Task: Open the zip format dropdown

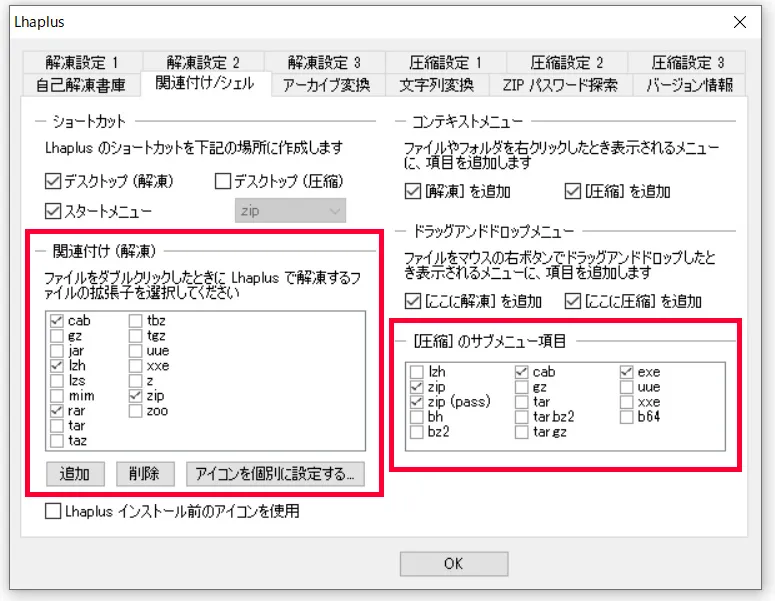Action: pyautogui.click(x=290, y=211)
